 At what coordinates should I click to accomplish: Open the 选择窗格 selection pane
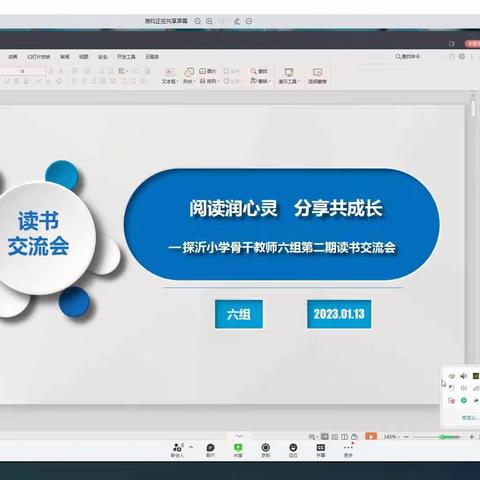(x=317, y=76)
